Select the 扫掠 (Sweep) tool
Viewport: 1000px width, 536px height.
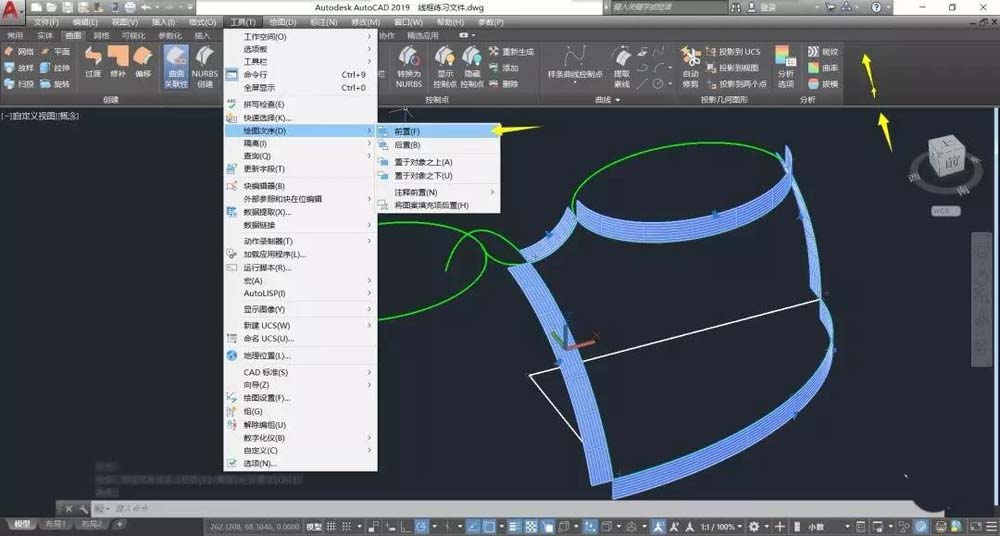pos(19,84)
